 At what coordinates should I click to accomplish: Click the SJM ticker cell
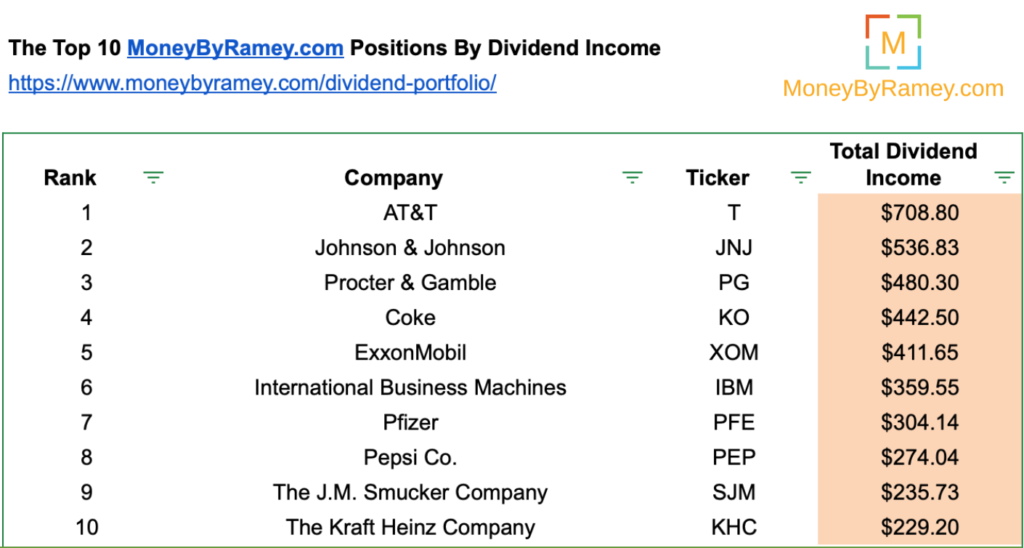[735, 492]
